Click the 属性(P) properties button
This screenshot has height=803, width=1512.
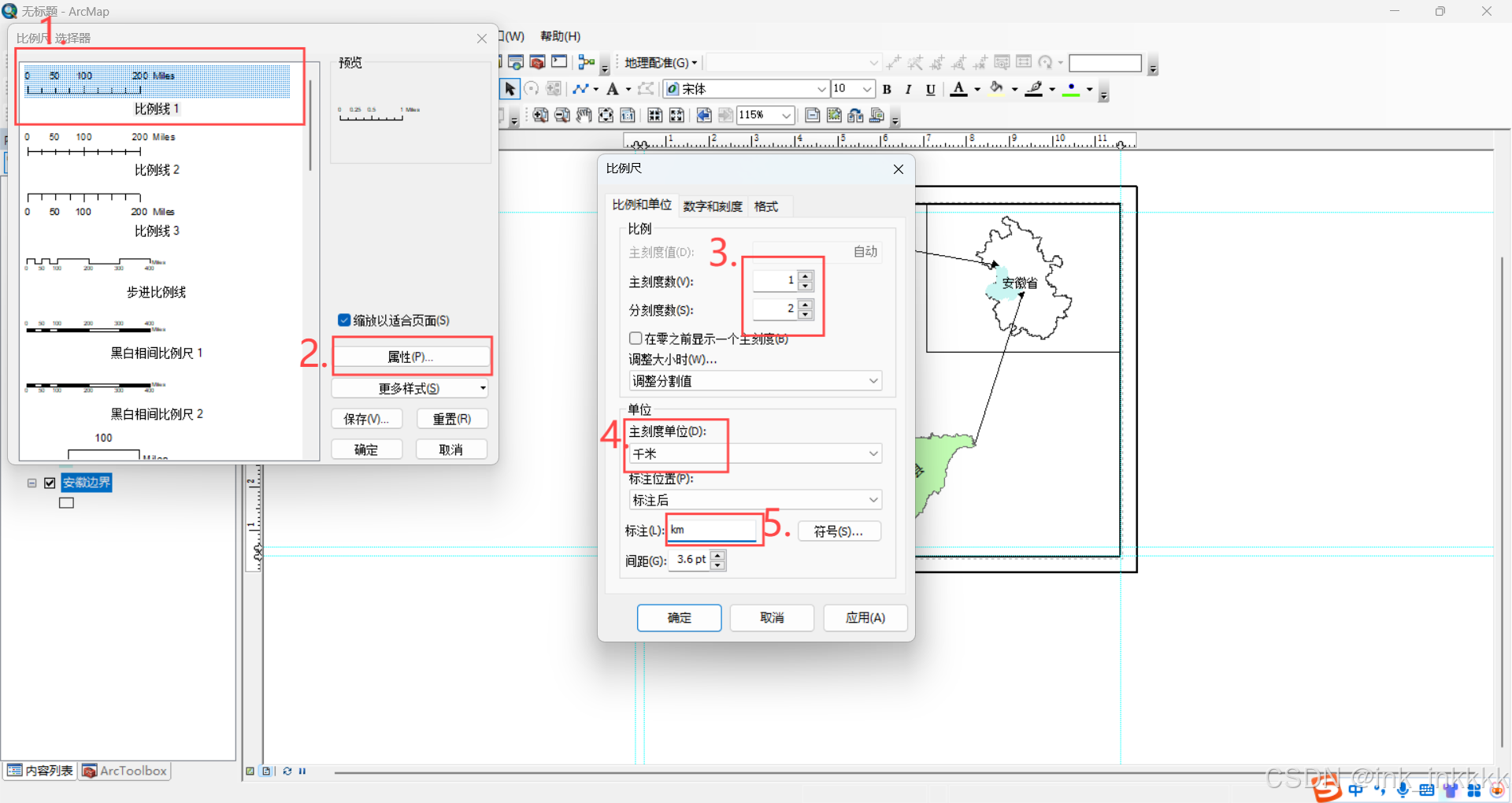point(410,357)
